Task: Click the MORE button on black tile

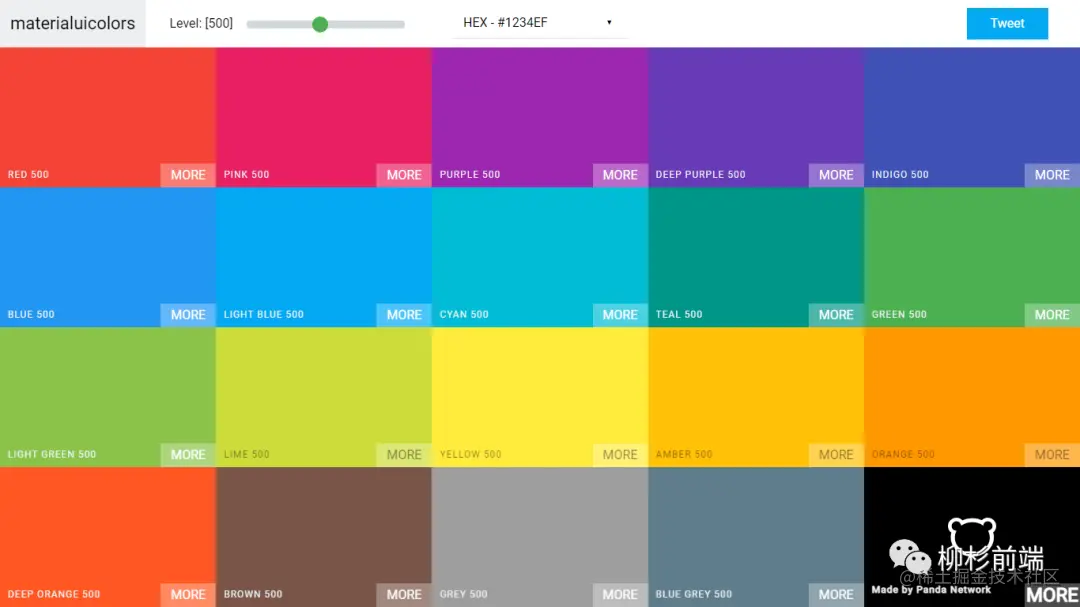Action: click(x=1052, y=595)
